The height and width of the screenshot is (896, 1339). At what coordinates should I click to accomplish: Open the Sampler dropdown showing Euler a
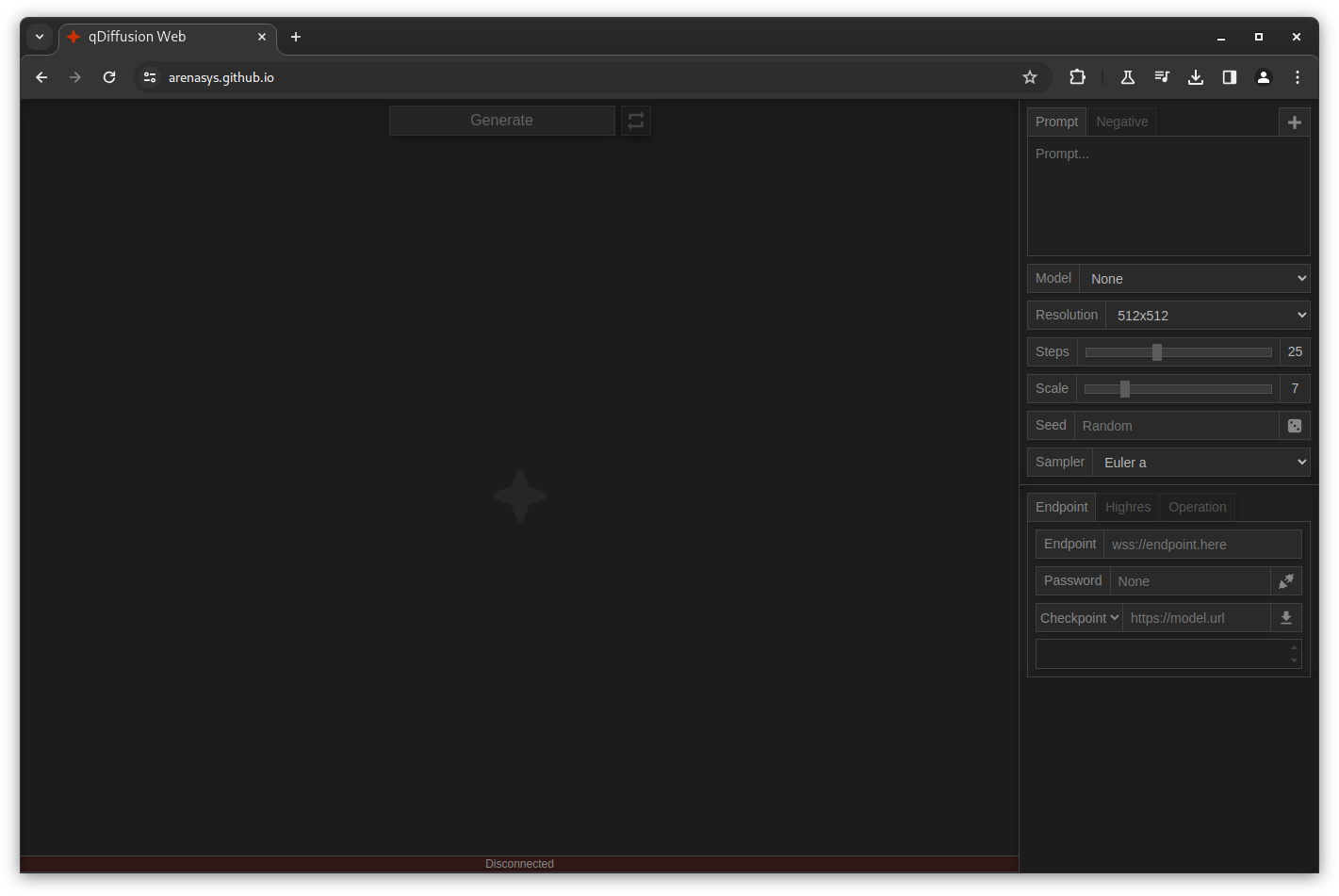click(1201, 463)
